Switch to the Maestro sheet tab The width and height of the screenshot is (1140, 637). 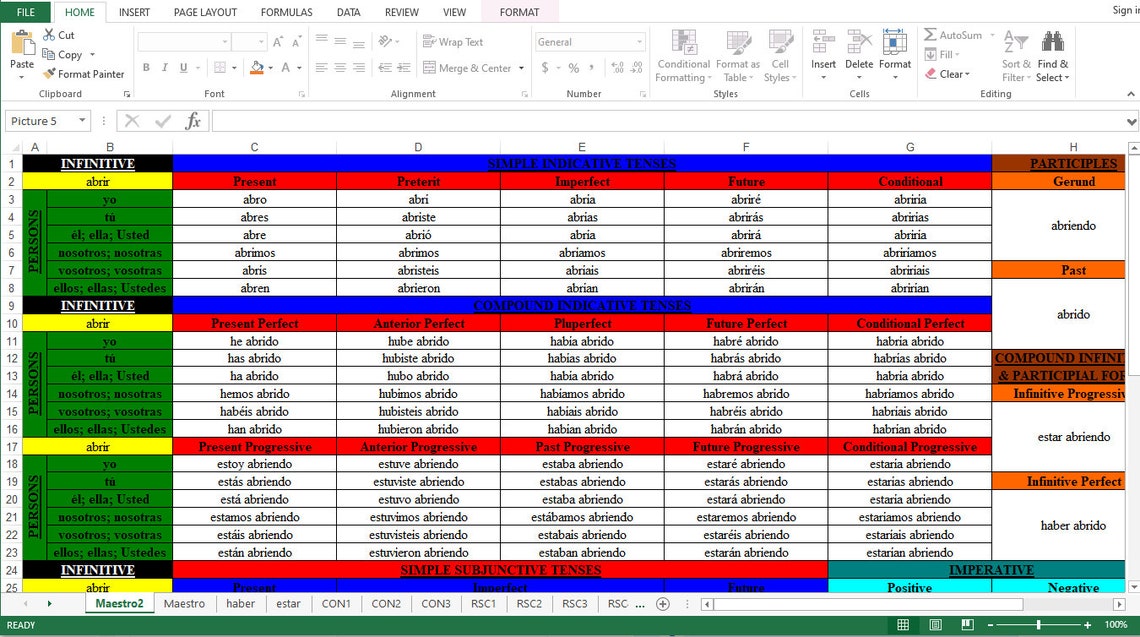click(x=184, y=603)
